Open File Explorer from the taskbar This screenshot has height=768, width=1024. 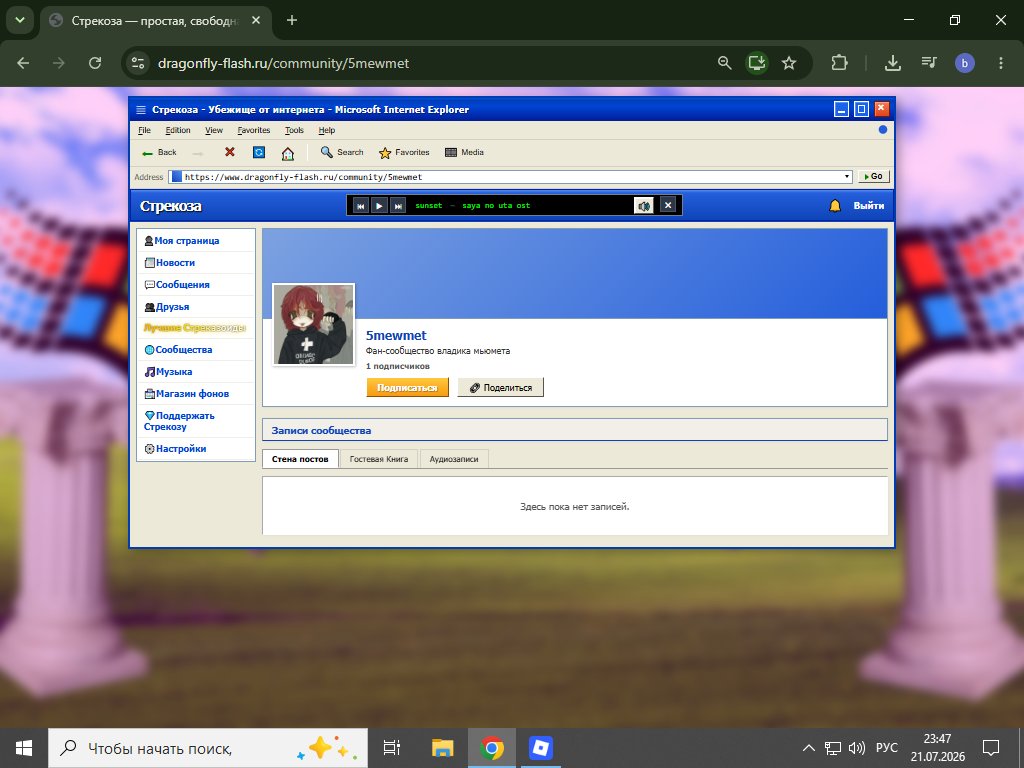[x=442, y=748]
